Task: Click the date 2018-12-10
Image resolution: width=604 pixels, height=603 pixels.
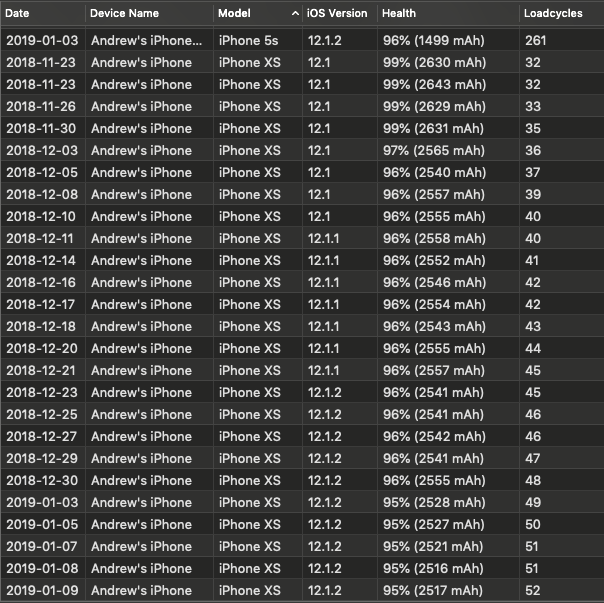Action: pyautogui.click(x=41, y=216)
